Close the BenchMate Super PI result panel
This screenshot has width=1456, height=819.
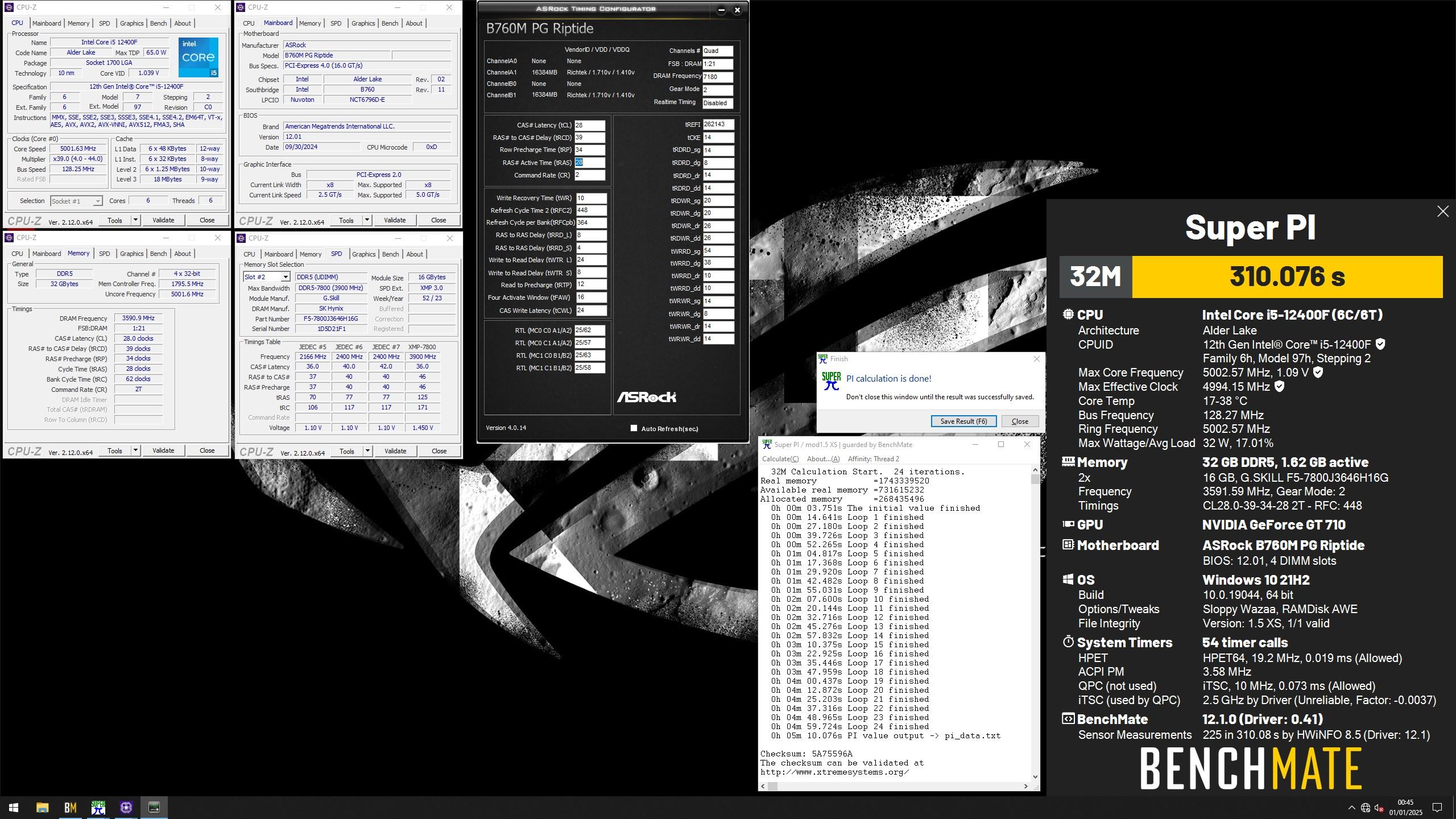coord(1442,212)
